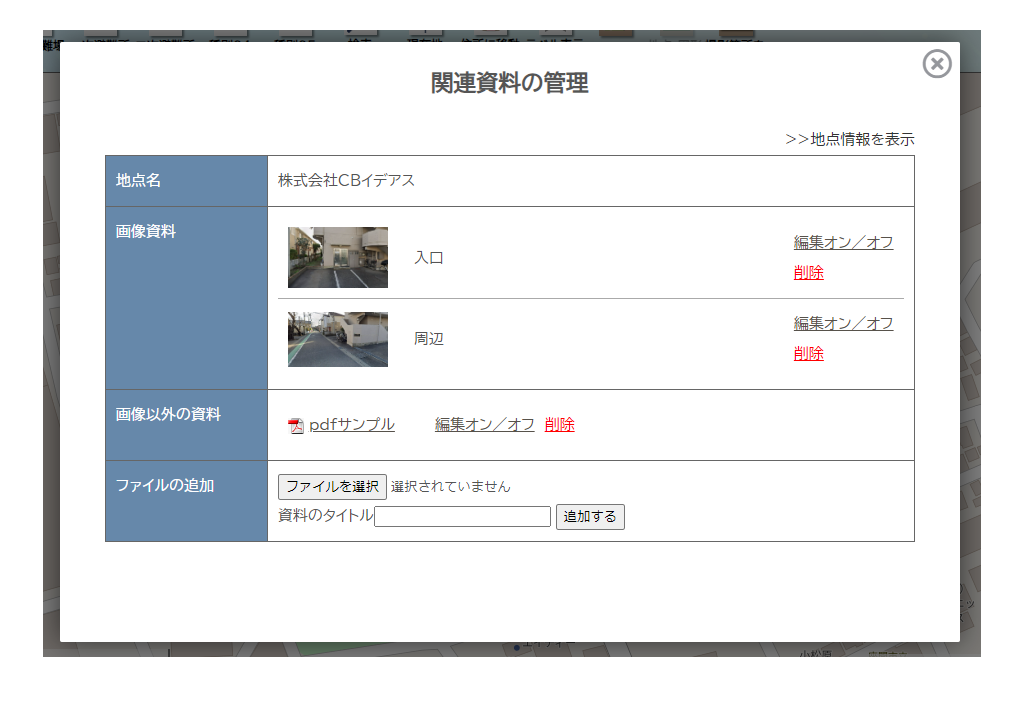
Task: Show location details via 地点情報を表示 link
Action: pyautogui.click(x=850, y=140)
